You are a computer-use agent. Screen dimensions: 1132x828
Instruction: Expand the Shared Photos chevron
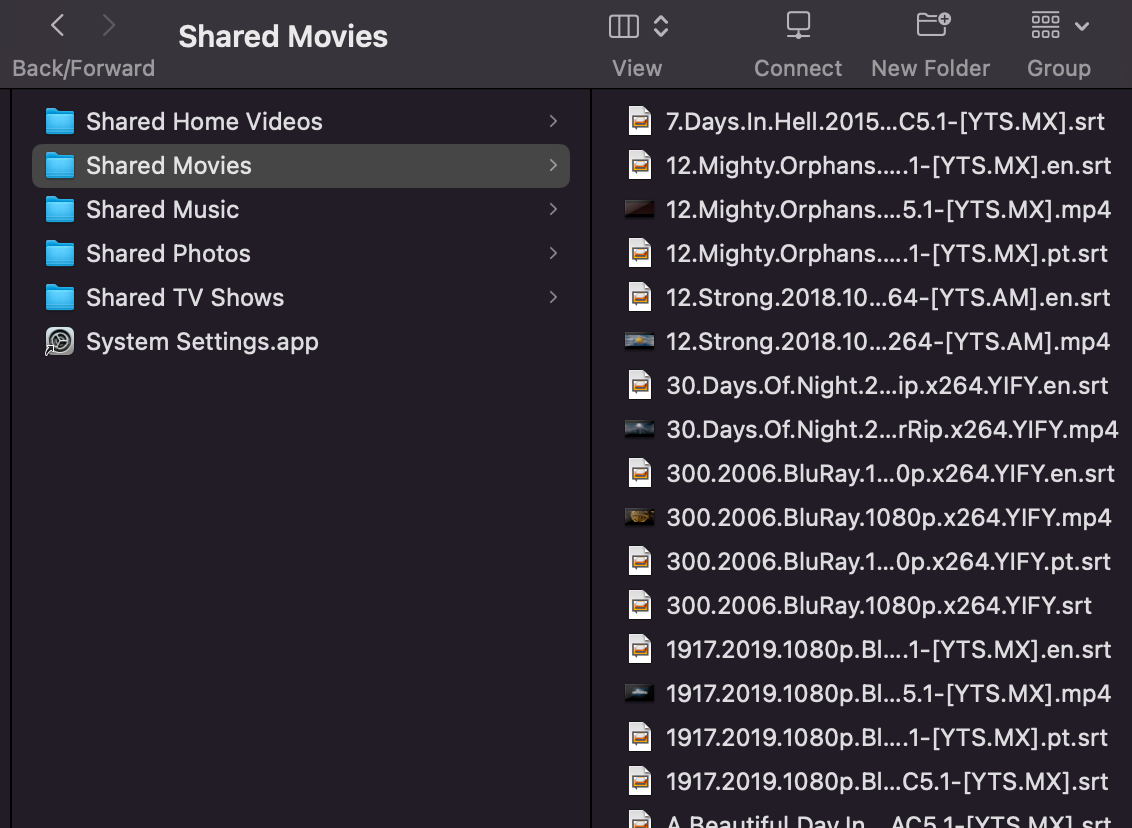pos(553,254)
